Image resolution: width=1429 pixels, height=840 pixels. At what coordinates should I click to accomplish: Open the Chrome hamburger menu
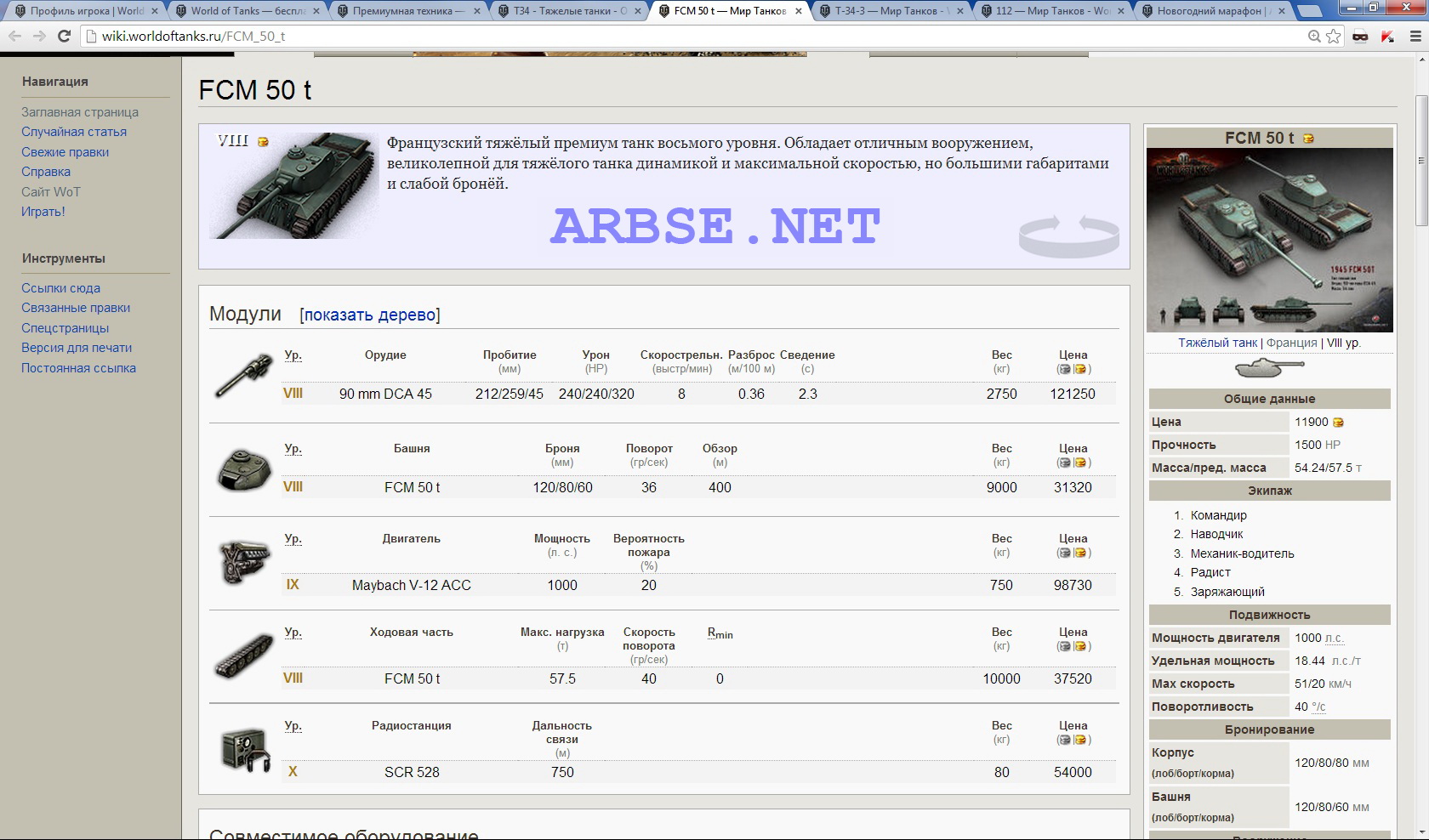[1416, 37]
